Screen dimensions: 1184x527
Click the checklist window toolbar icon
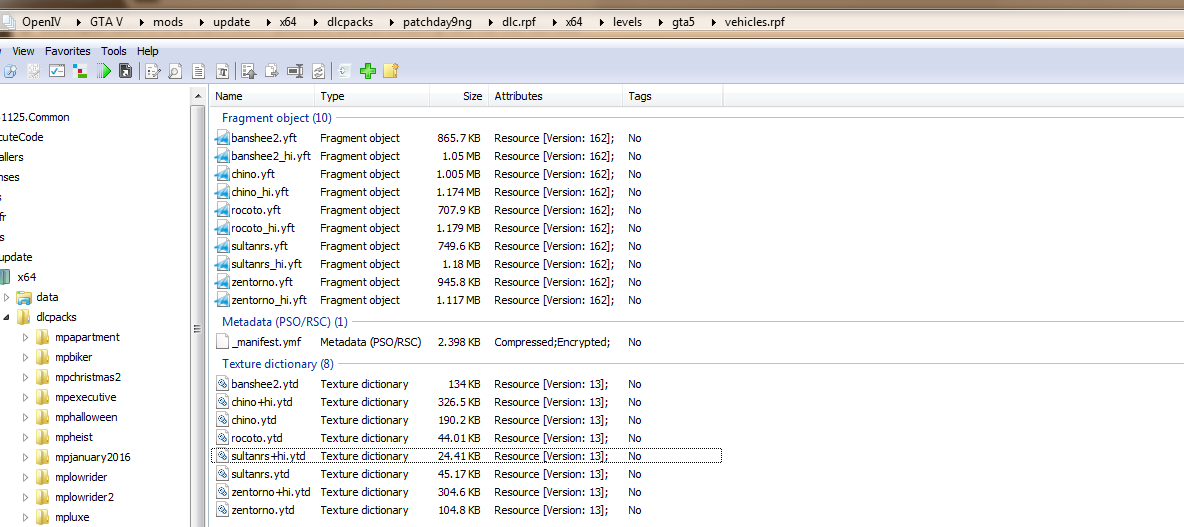[x=57, y=71]
